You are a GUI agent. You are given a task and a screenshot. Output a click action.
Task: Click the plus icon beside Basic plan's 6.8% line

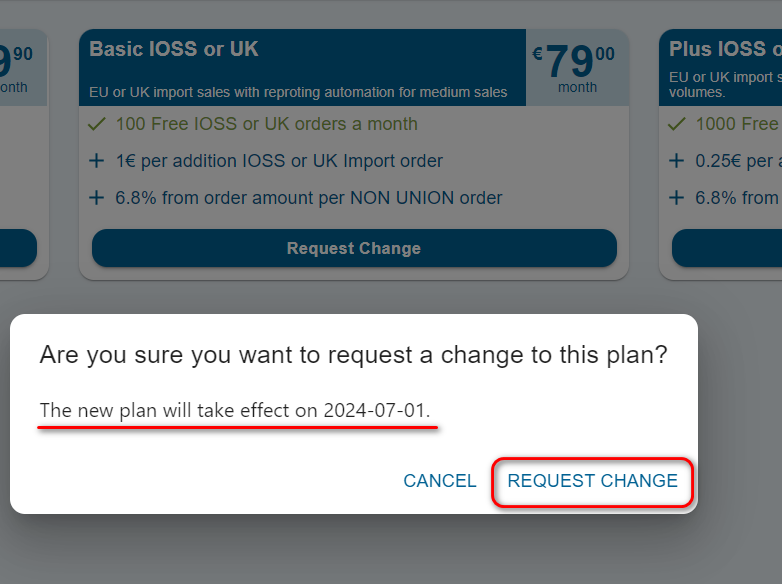tap(97, 198)
